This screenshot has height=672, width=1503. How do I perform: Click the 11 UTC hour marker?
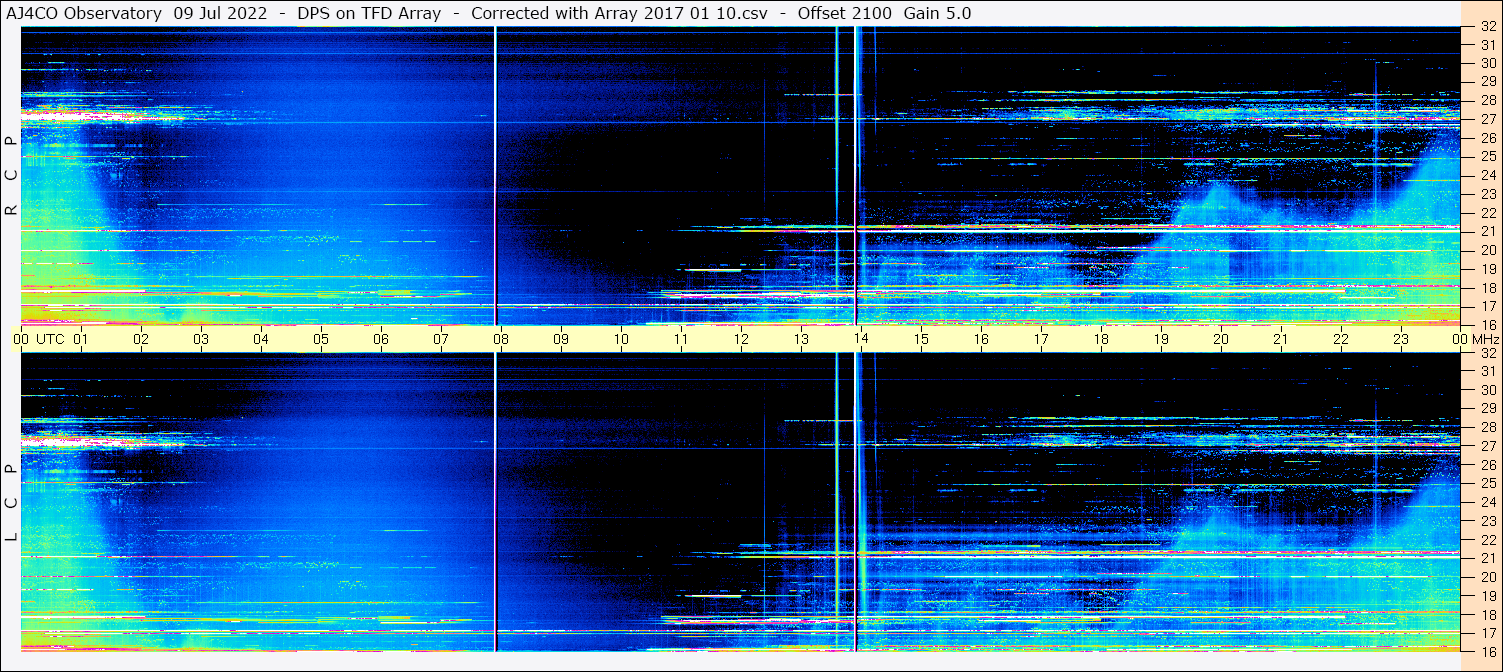point(681,339)
